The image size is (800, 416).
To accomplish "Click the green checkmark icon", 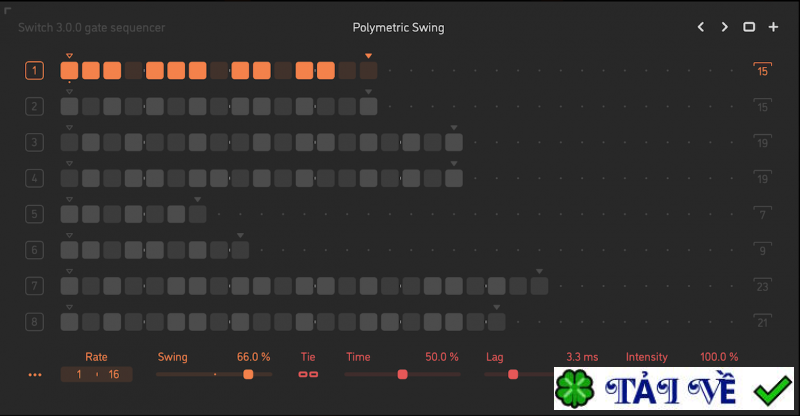I will tap(773, 391).
